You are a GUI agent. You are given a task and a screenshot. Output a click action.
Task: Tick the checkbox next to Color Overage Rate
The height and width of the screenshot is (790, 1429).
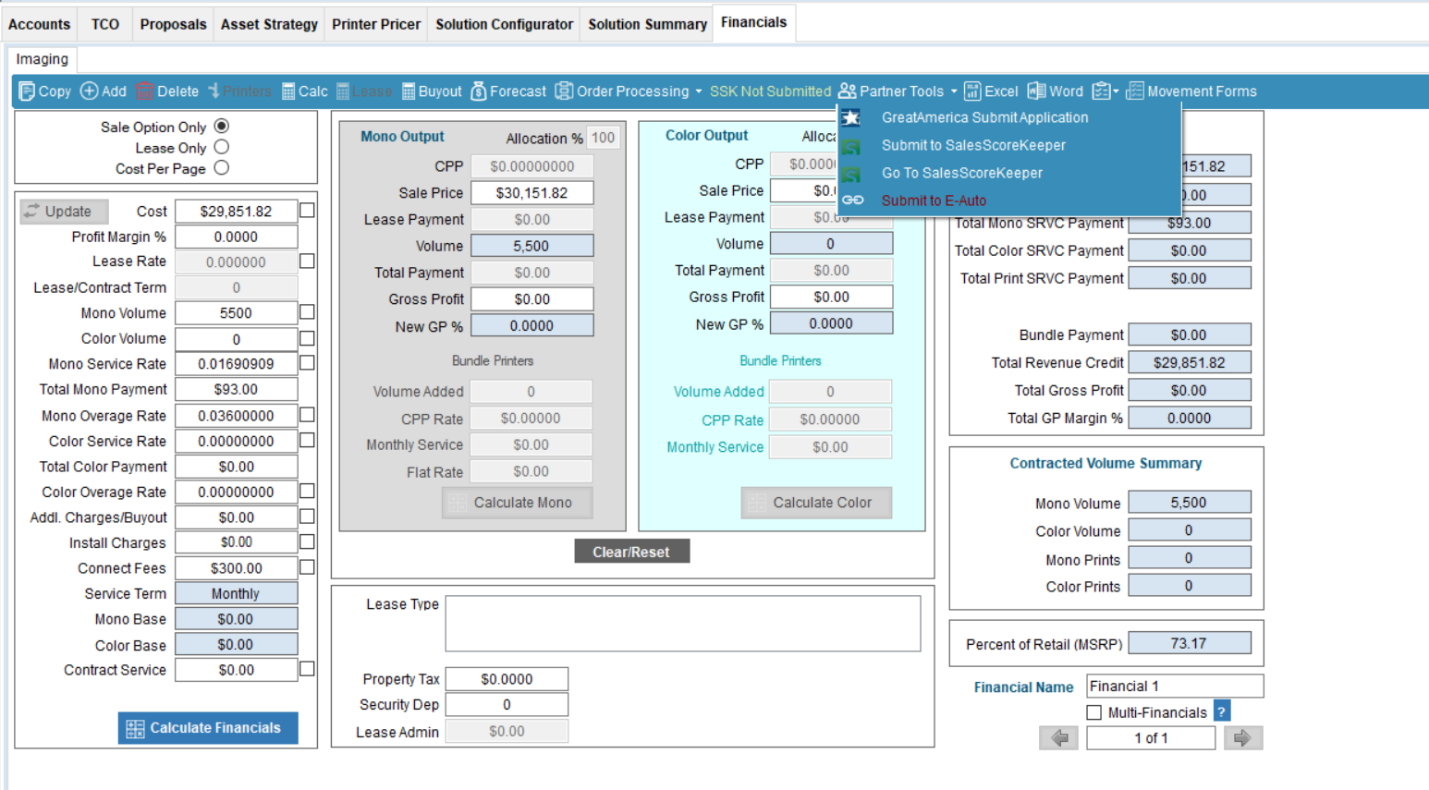[x=308, y=491]
